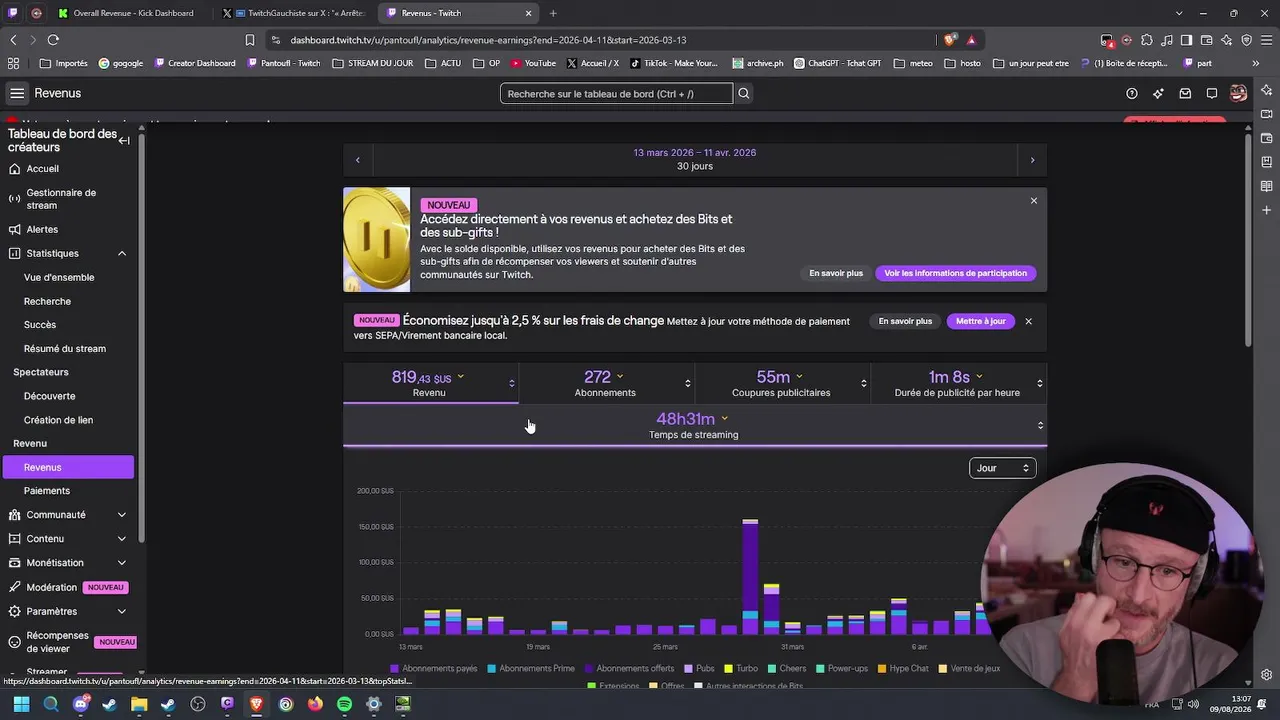This screenshot has height=720, width=1280.
Task: Go to previous date range arrow
Action: click(x=358, y=160)
